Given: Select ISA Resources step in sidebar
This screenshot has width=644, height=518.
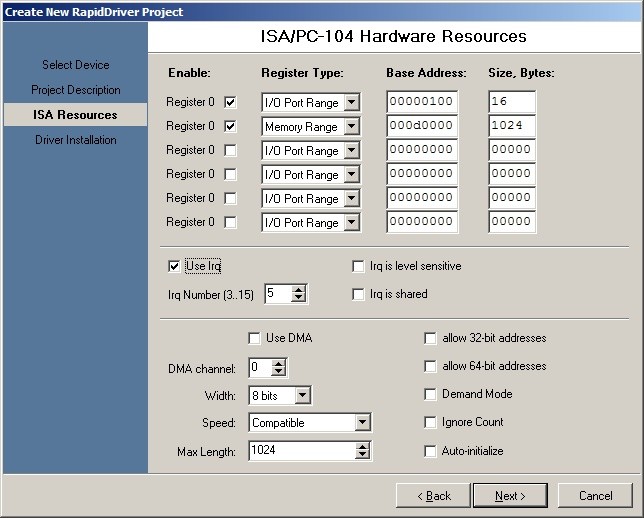Looking at the screenshot, I should coord(76,115).
